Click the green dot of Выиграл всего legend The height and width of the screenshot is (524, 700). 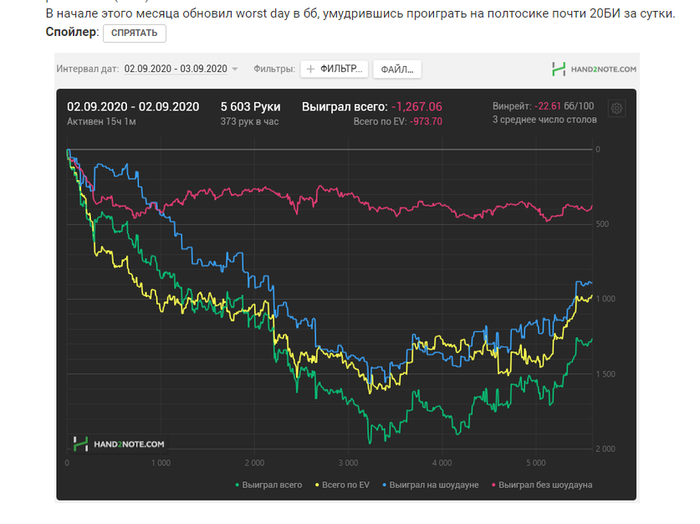tap(237, 485)
